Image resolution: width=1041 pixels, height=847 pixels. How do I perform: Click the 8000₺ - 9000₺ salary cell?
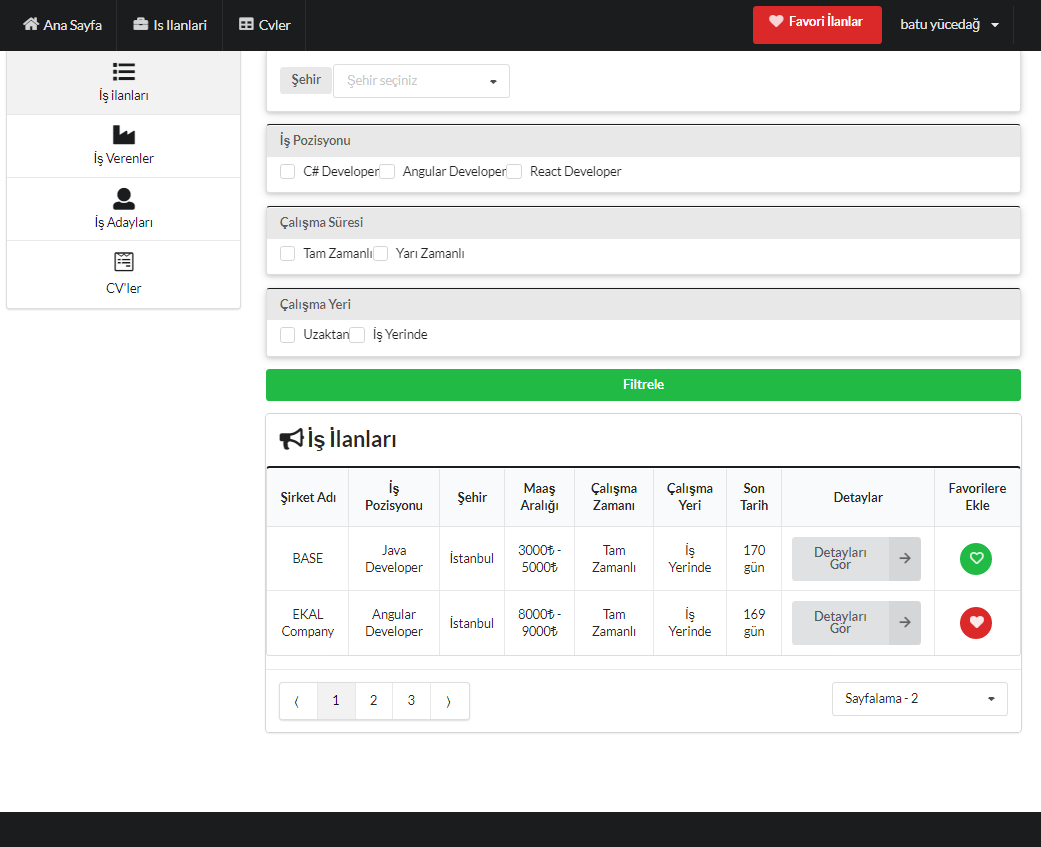pyautogui.click(x=539, y=623)
